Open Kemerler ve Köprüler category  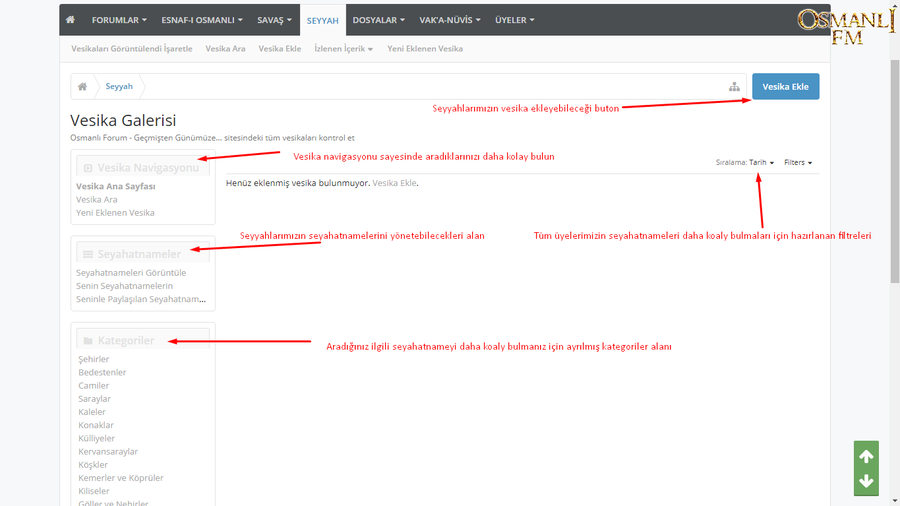[121, 478]
